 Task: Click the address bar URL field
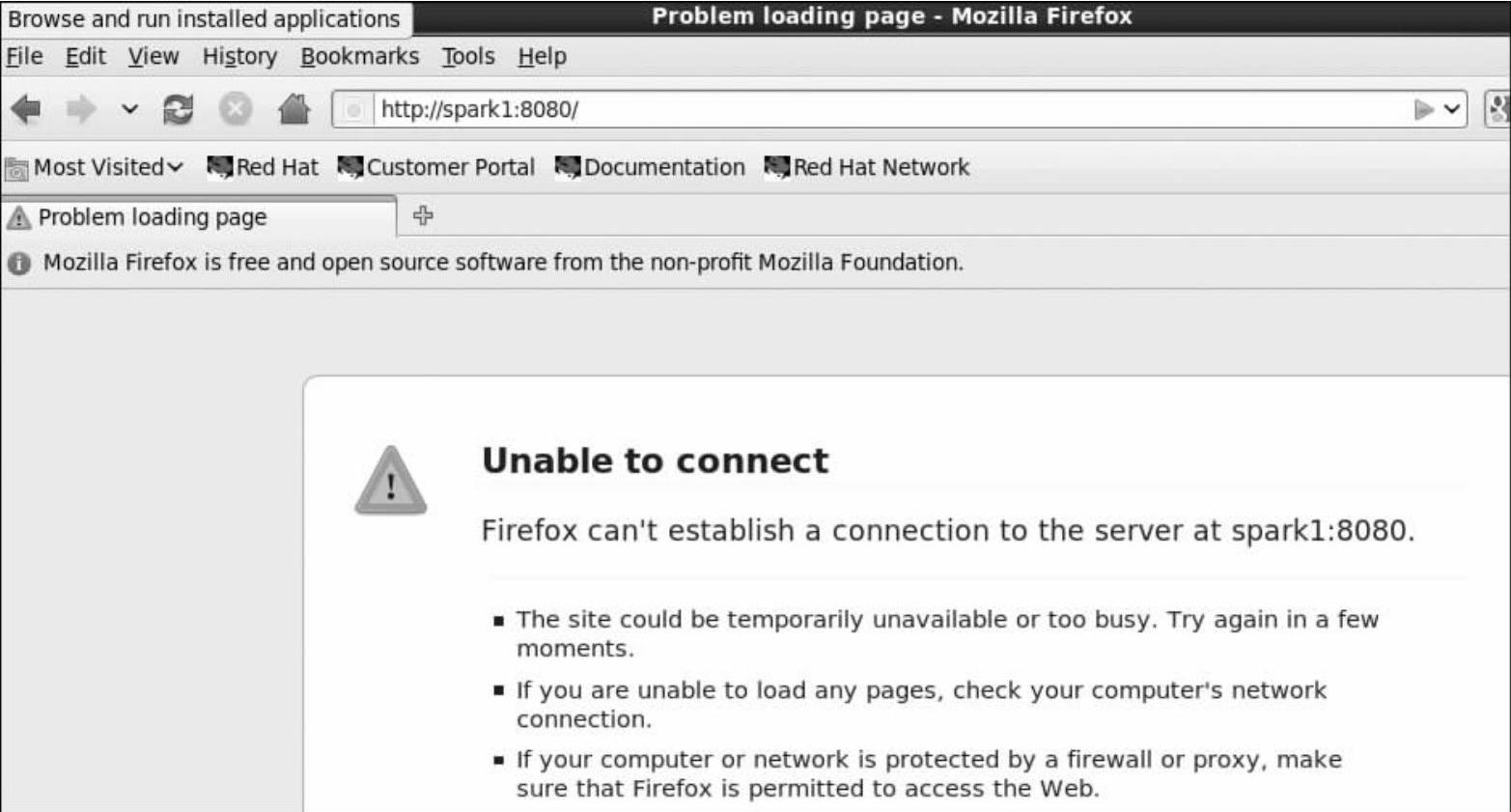click(869, 109)
